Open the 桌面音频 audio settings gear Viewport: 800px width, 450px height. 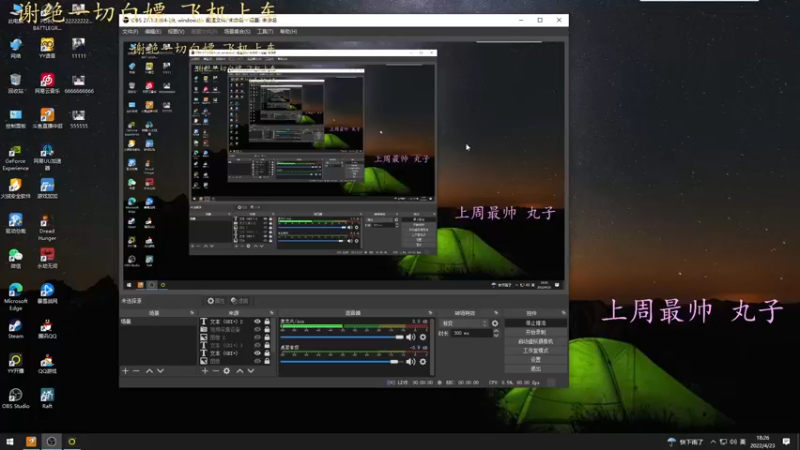(x=423, y=362)
